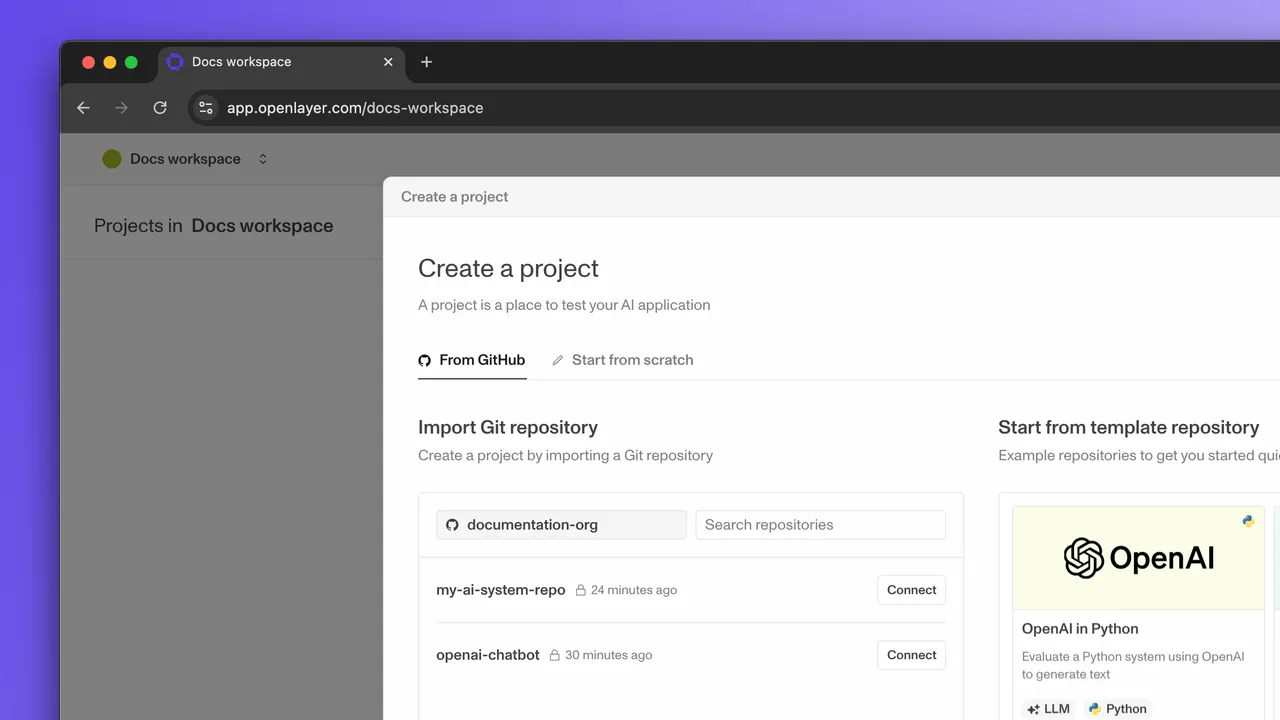1280x720 pixels.
Task: Select the openai-chatbot repository name
Action: pyautogui.click(x=488, y=655)
